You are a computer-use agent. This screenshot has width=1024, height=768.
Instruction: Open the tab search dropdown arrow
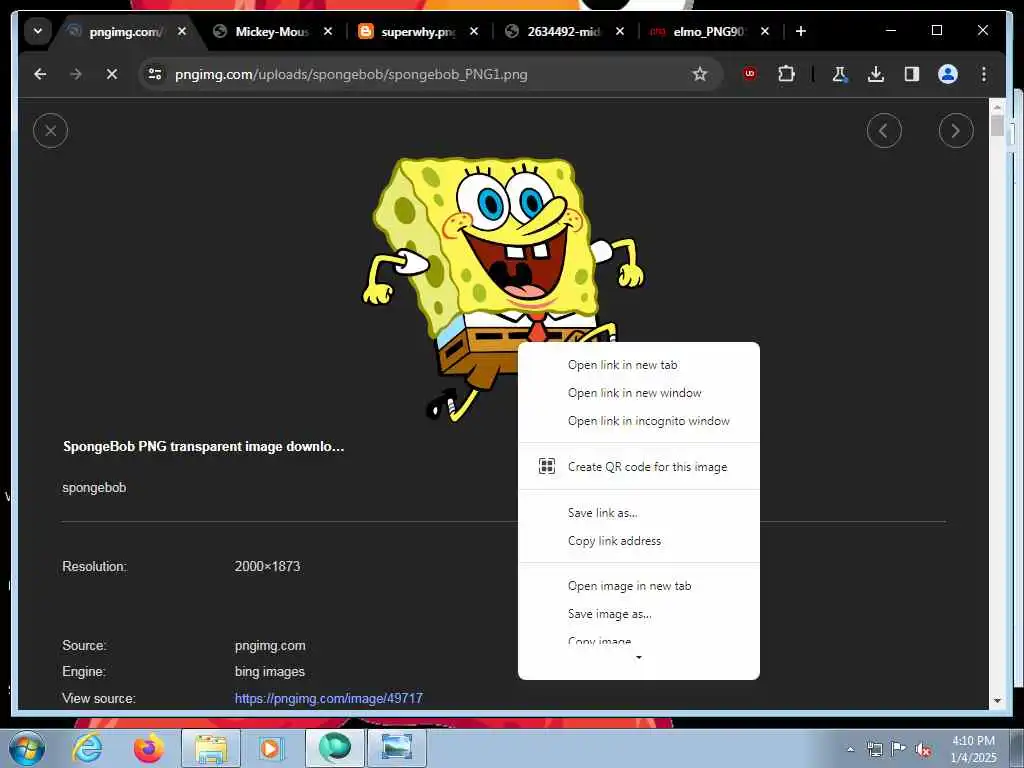click(38, 31)
